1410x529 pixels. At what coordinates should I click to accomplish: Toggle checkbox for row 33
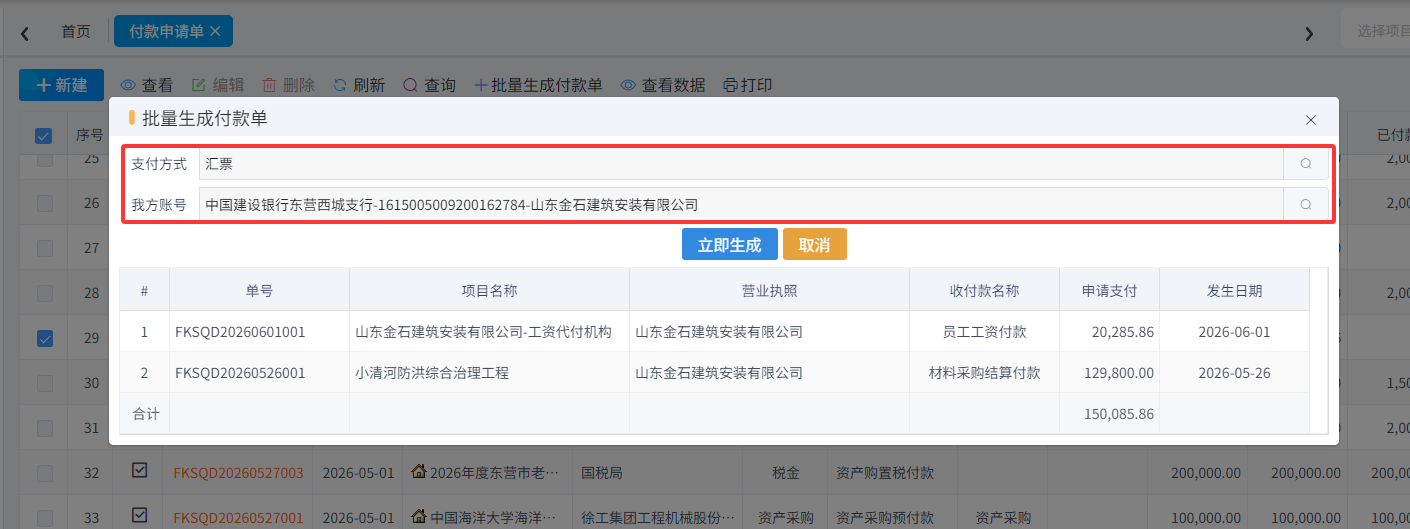(x=45, y=518)
